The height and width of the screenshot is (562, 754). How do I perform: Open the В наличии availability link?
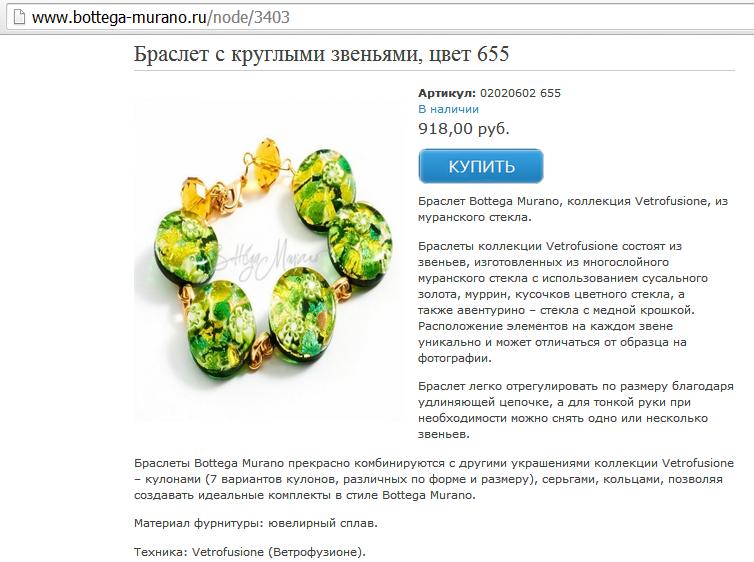pos(448,109)
